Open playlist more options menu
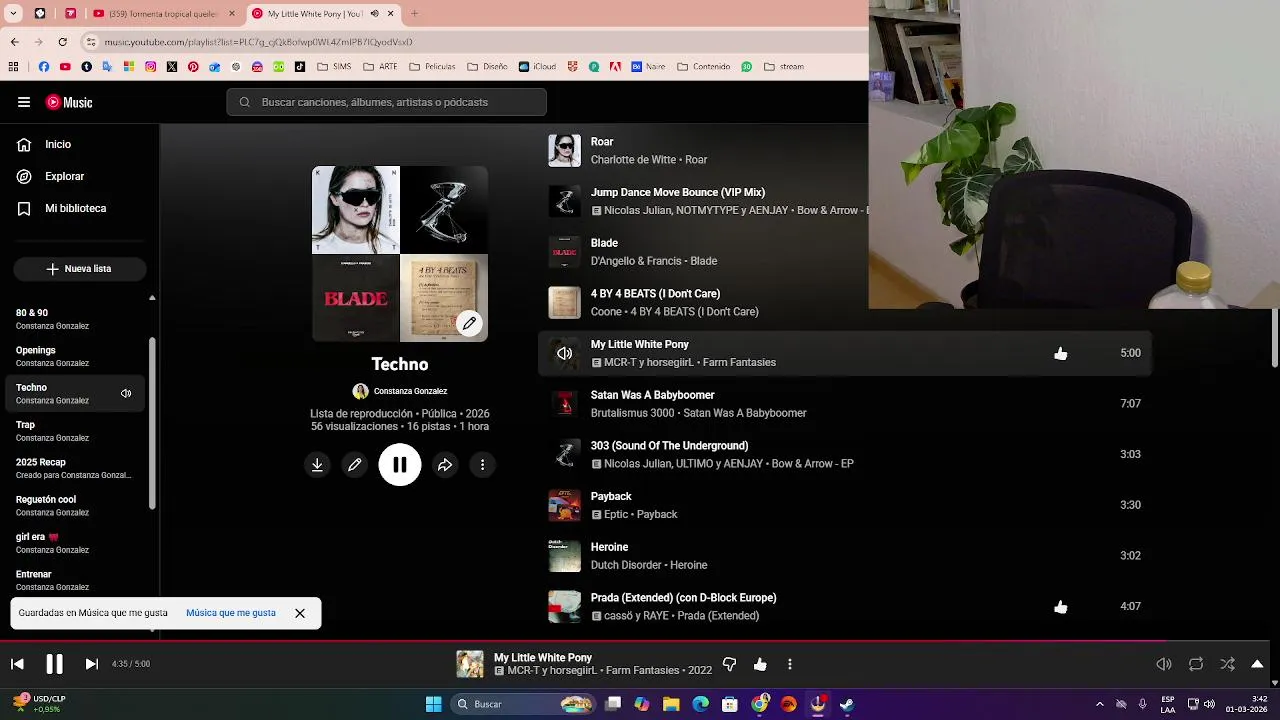This screenshot has width=1280, height=720. (x=483, y=465)
